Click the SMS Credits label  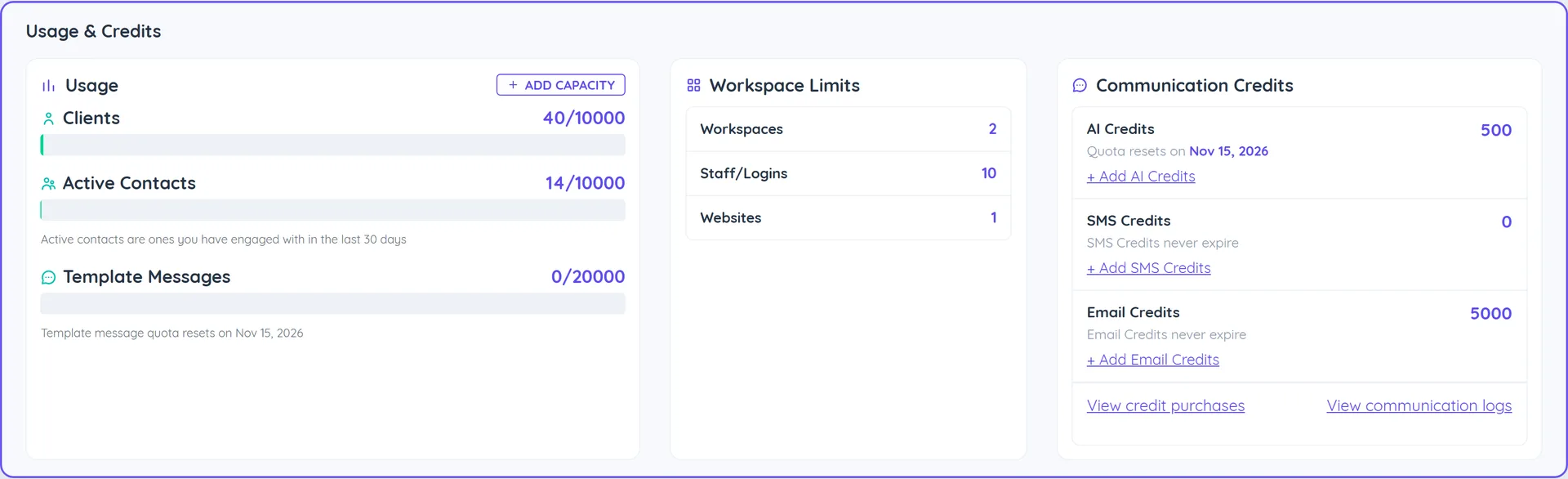tap(1129, 221)
